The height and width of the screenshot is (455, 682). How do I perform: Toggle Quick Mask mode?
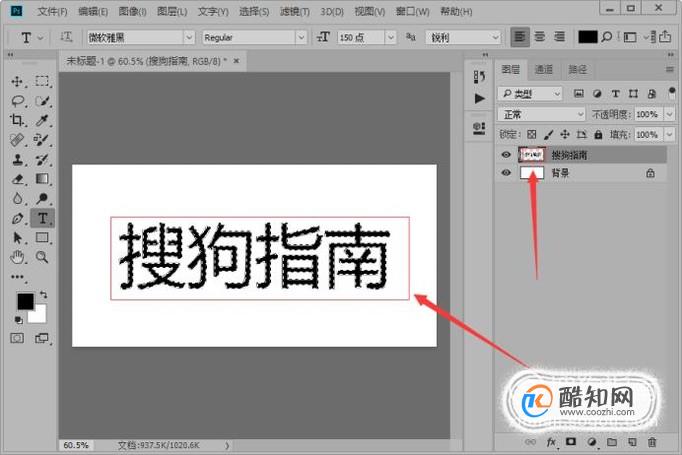(x=17, y=338)
